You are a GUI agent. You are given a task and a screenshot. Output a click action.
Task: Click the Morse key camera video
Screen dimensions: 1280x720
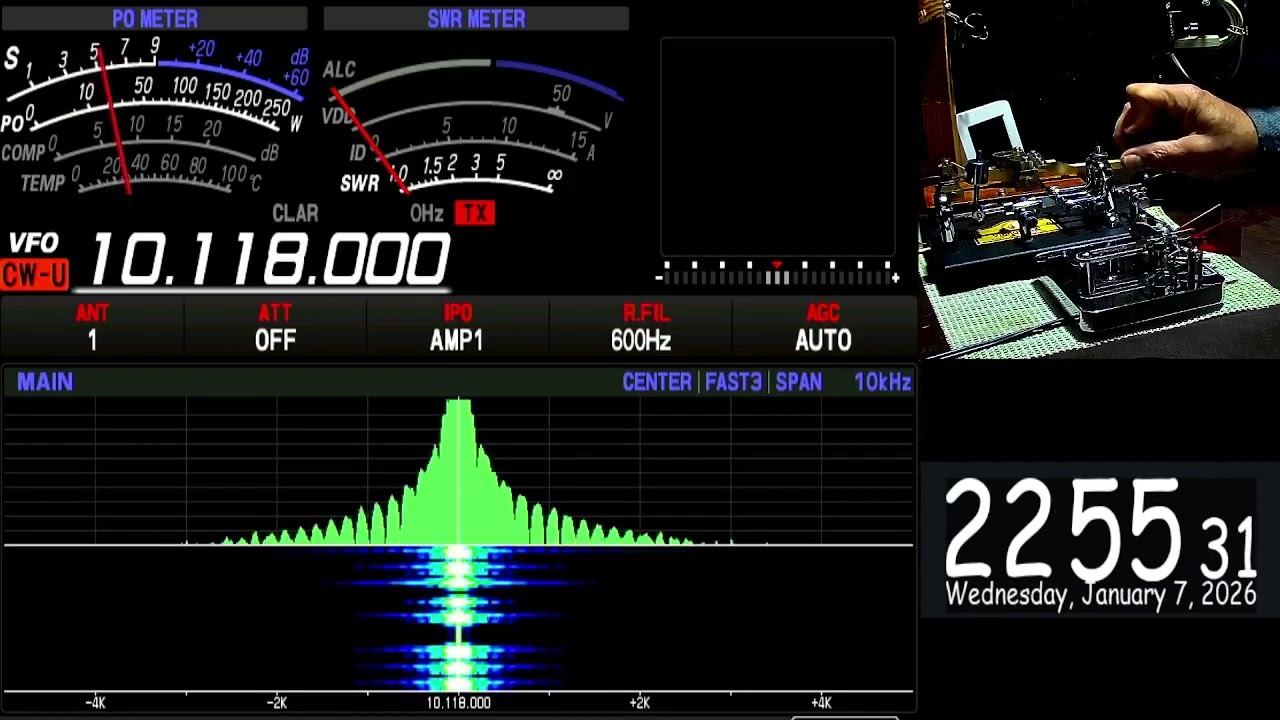pos(1099,179)
